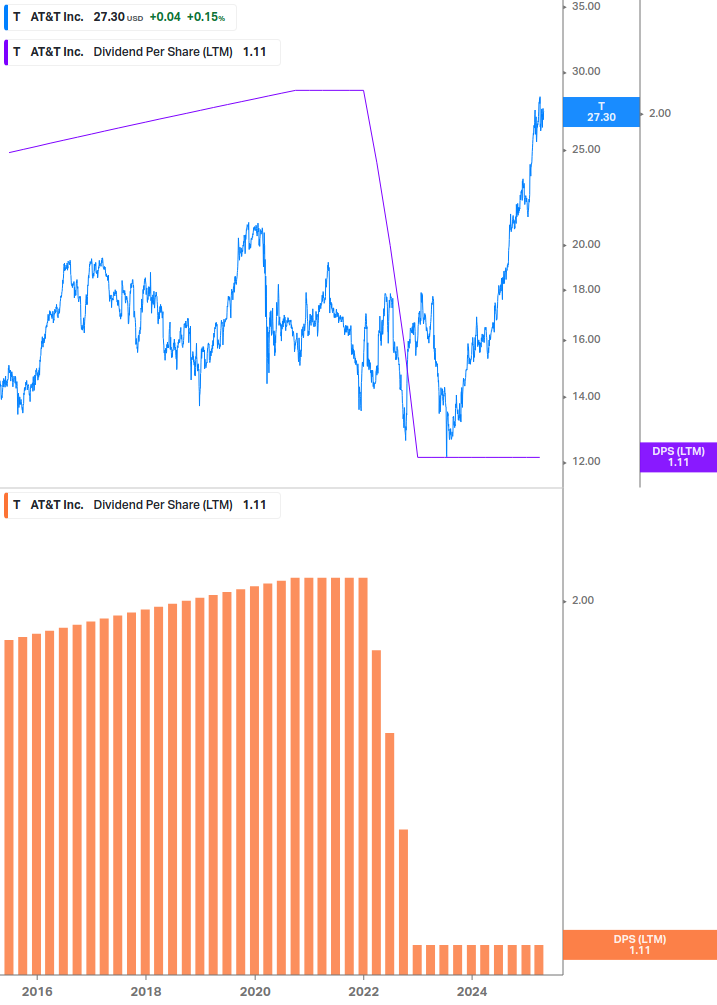Click the 2020 label on the time axis
Image resolution: width=717 pixels, height=1005 pixels.
click(x=255, y=992)
